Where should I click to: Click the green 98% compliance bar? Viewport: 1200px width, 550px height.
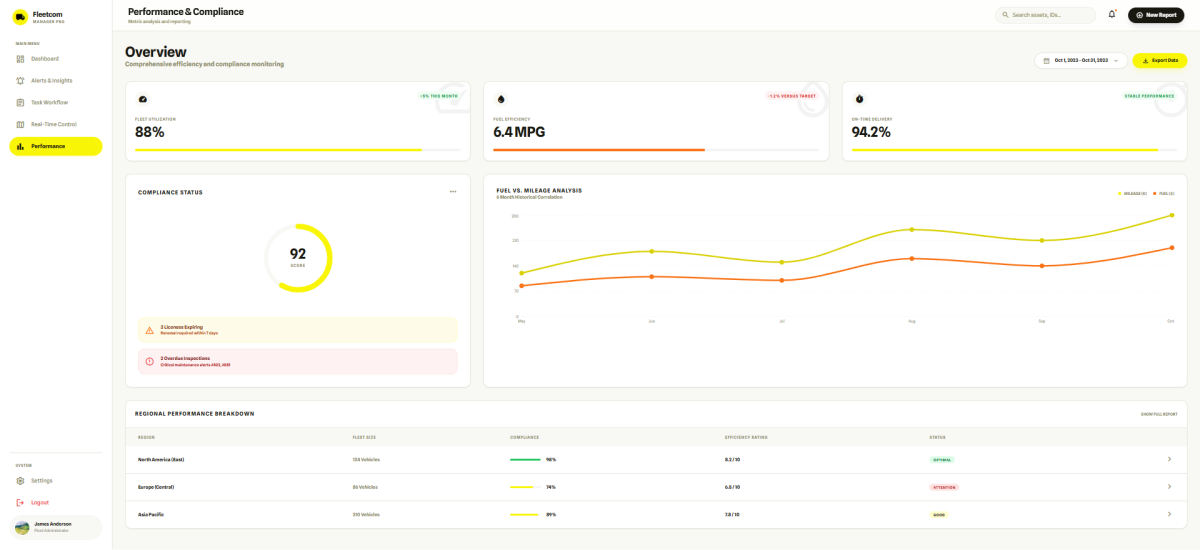pos(525,460)
